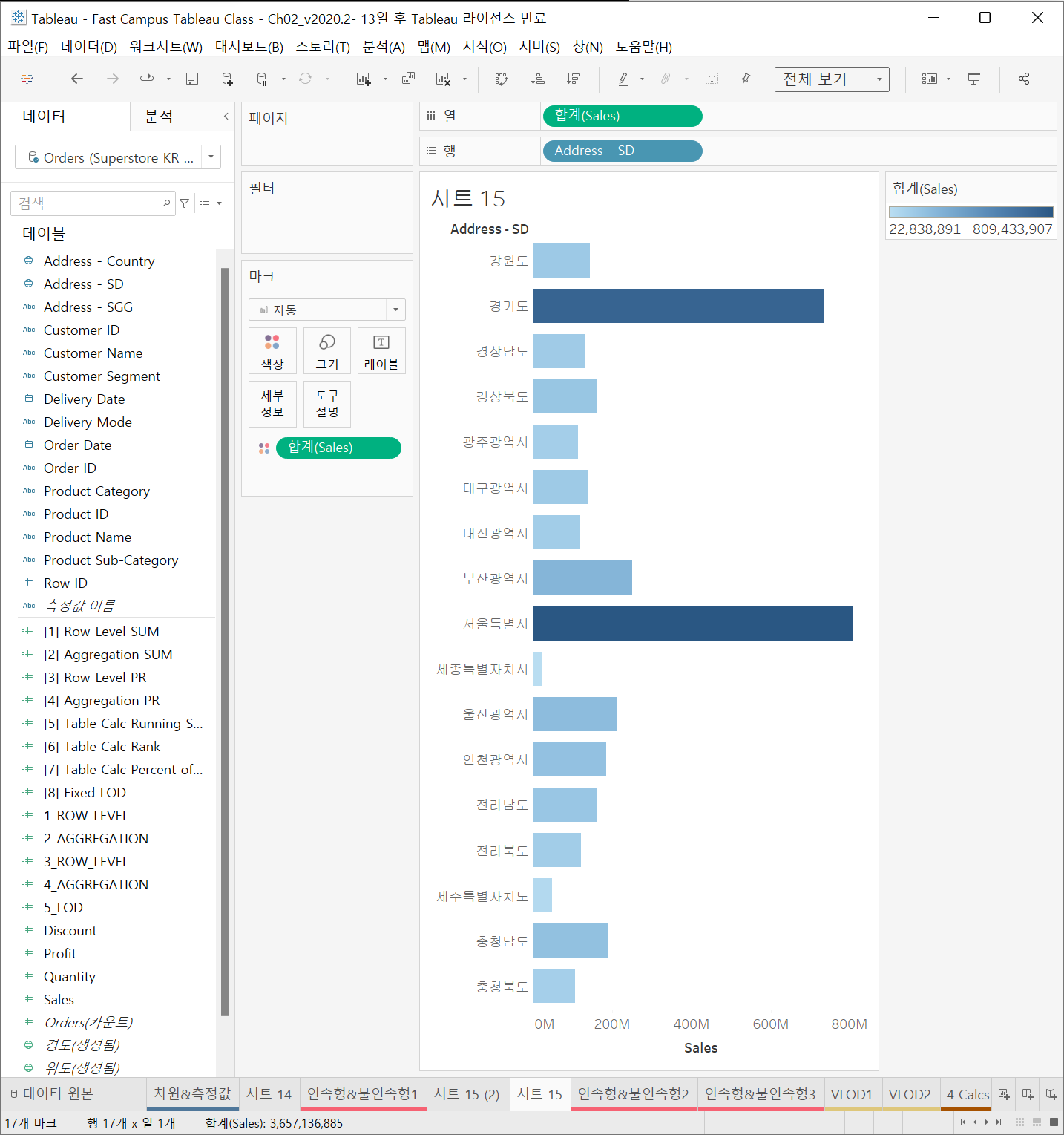
Task: Click the 합계(Sales) pill in marks card
Action: click(338, 448)
